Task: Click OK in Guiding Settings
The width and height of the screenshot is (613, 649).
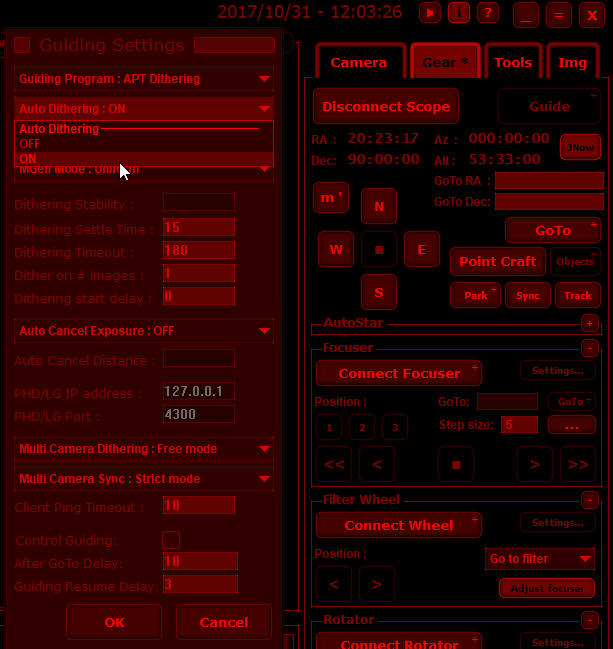Action: click(114, 622)
